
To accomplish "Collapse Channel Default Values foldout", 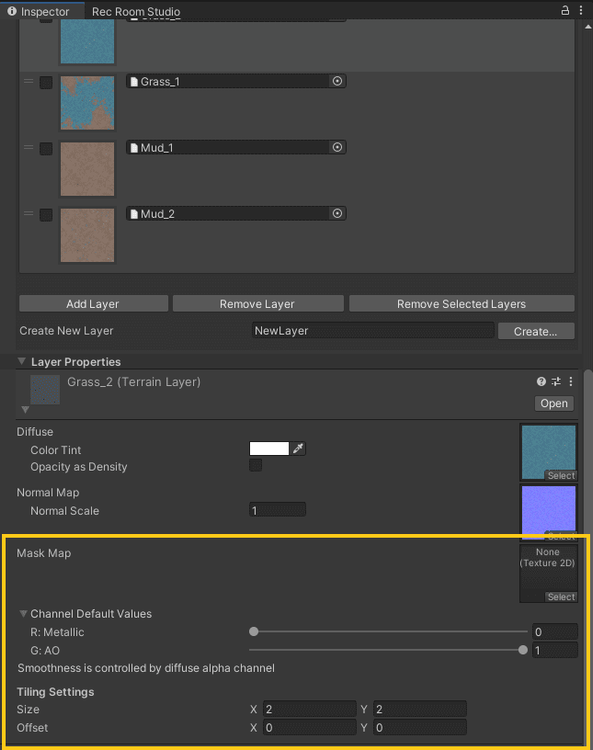I will point(22,613).
